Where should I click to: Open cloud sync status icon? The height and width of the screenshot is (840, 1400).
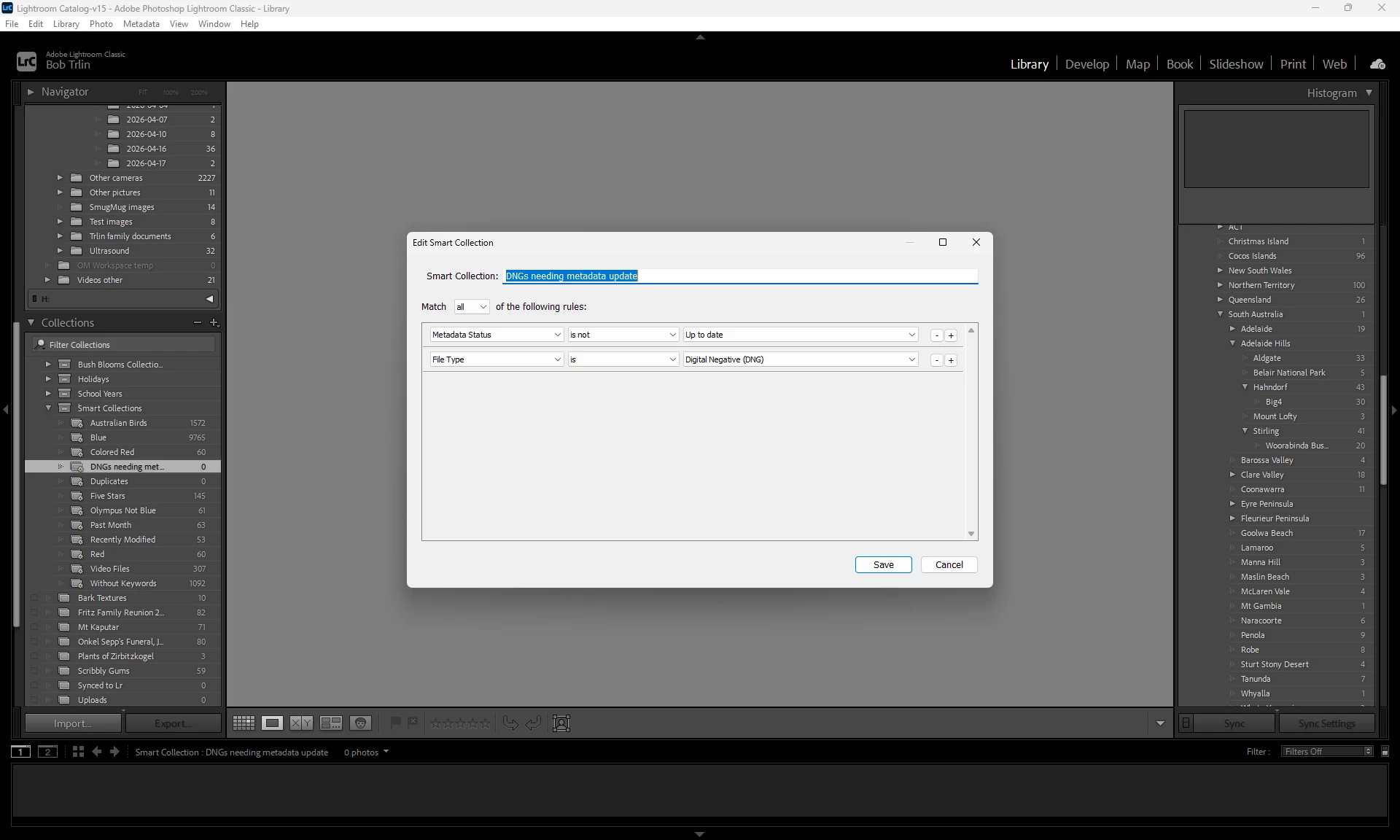point(1377,64)
